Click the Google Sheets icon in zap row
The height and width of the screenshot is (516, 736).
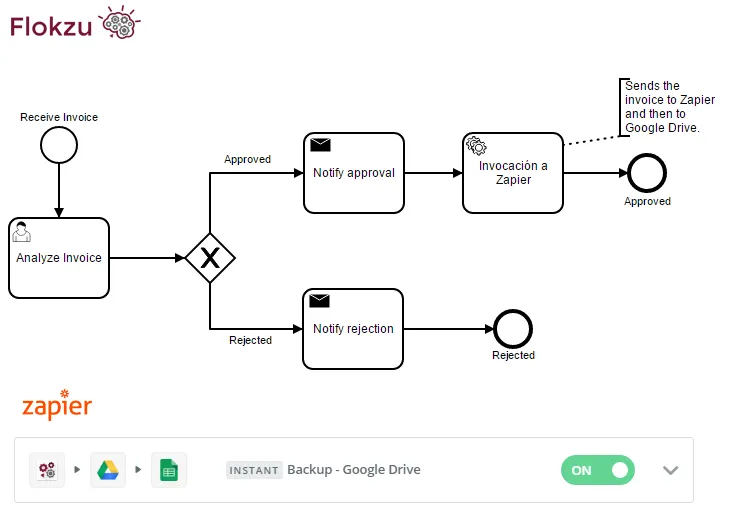pos(169,470)
